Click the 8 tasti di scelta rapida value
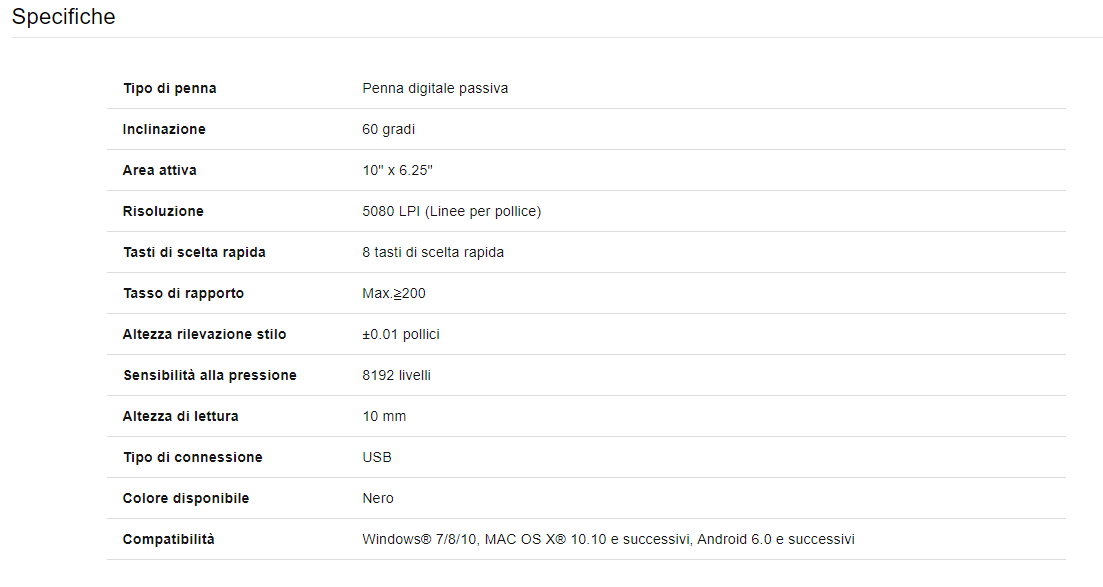This screenshot has height=587, width=1103. 433,252
